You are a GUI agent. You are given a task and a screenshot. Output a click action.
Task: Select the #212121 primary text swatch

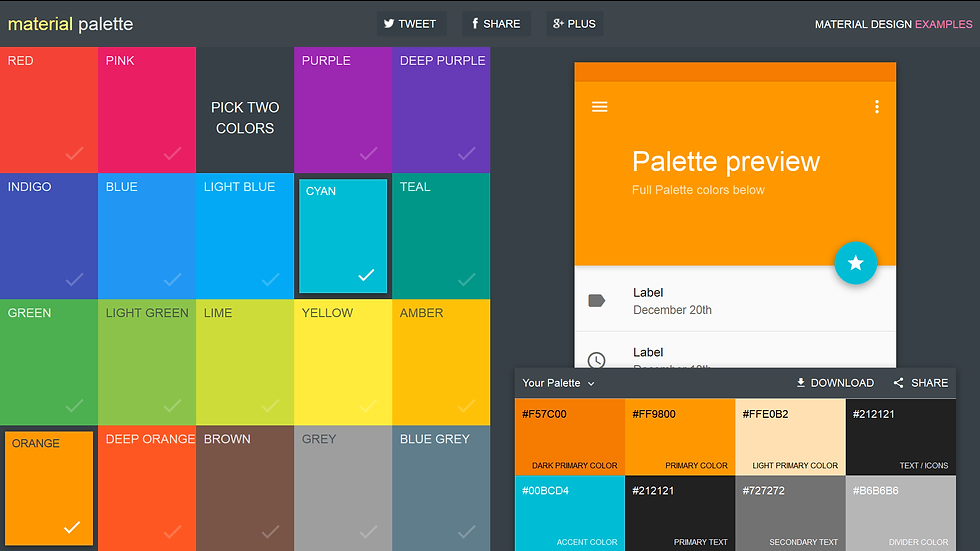click(680, 514)
